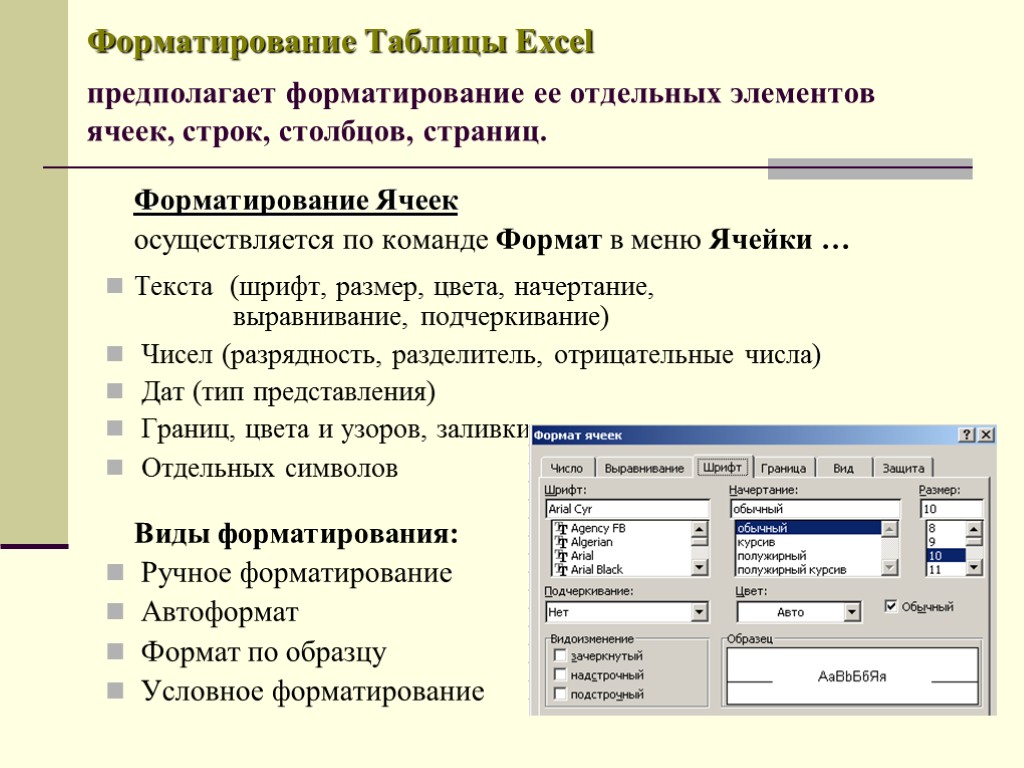The width and height of the screenshot is (1024, 768).
Task: Select обычный in the style list
Action: [808, 528]
